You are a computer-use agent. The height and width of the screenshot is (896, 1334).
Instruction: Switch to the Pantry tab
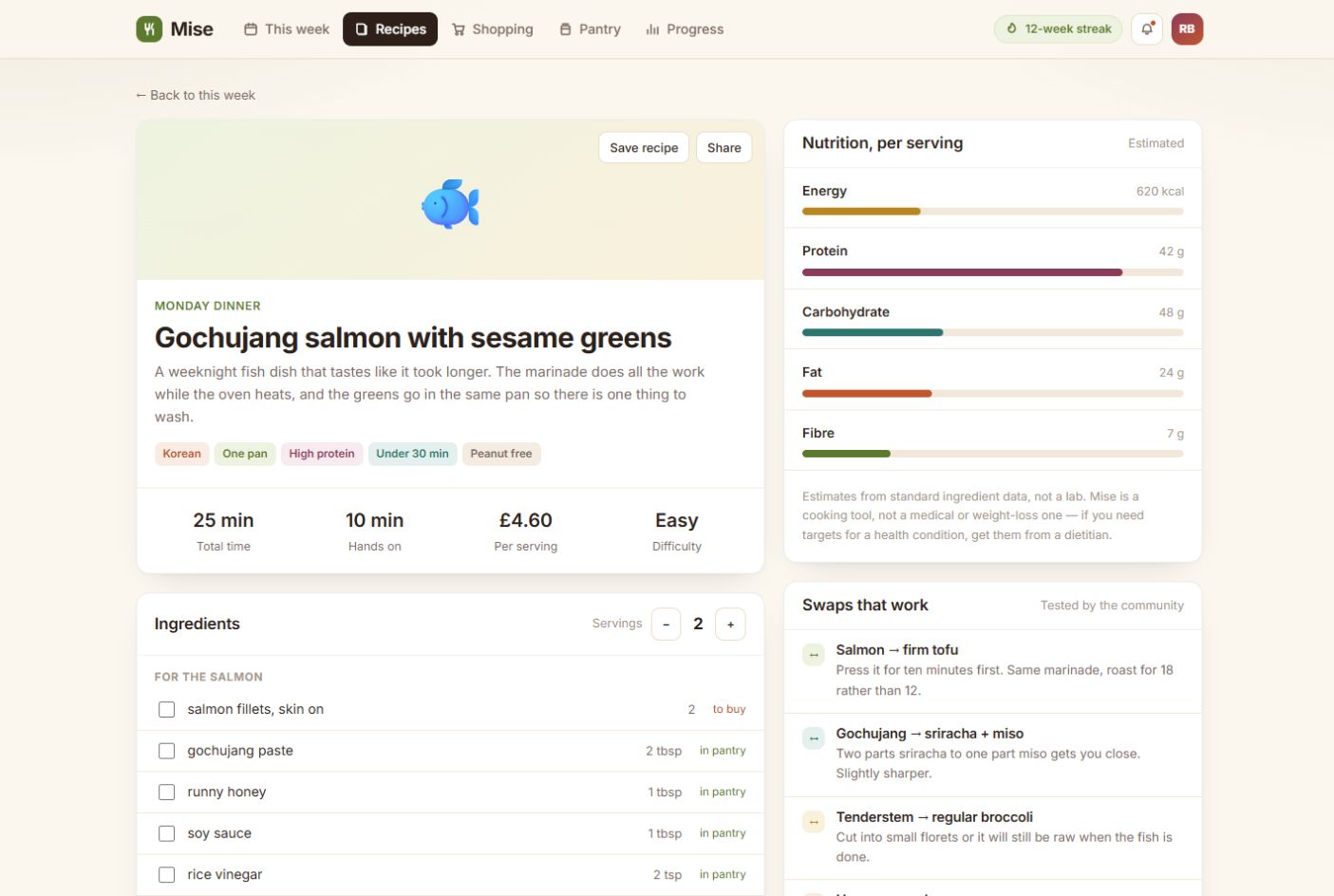(x=590, y=29)
